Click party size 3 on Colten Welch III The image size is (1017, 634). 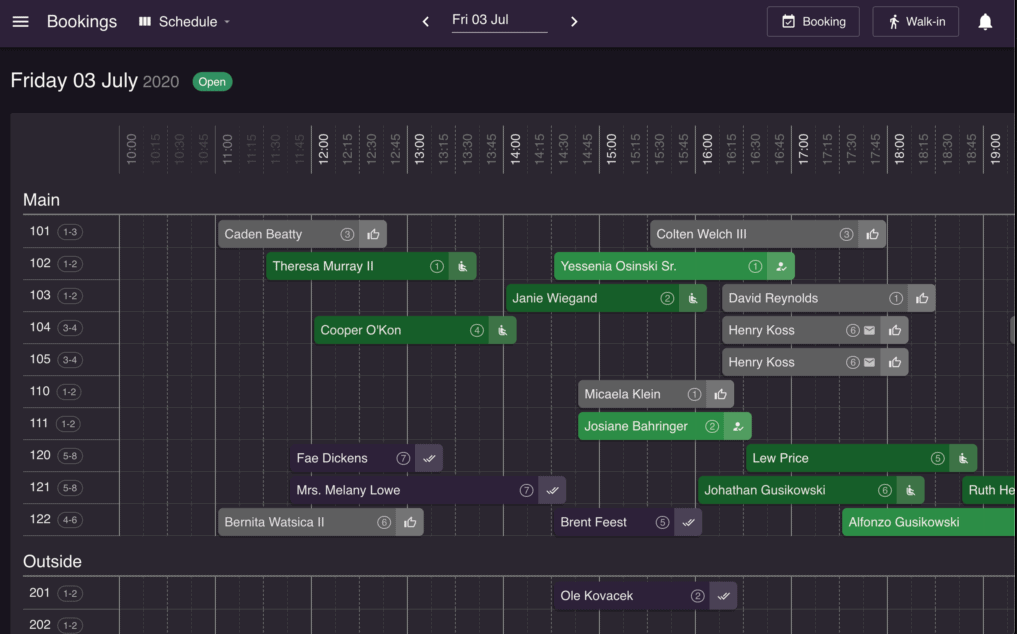tap(846, 234)
